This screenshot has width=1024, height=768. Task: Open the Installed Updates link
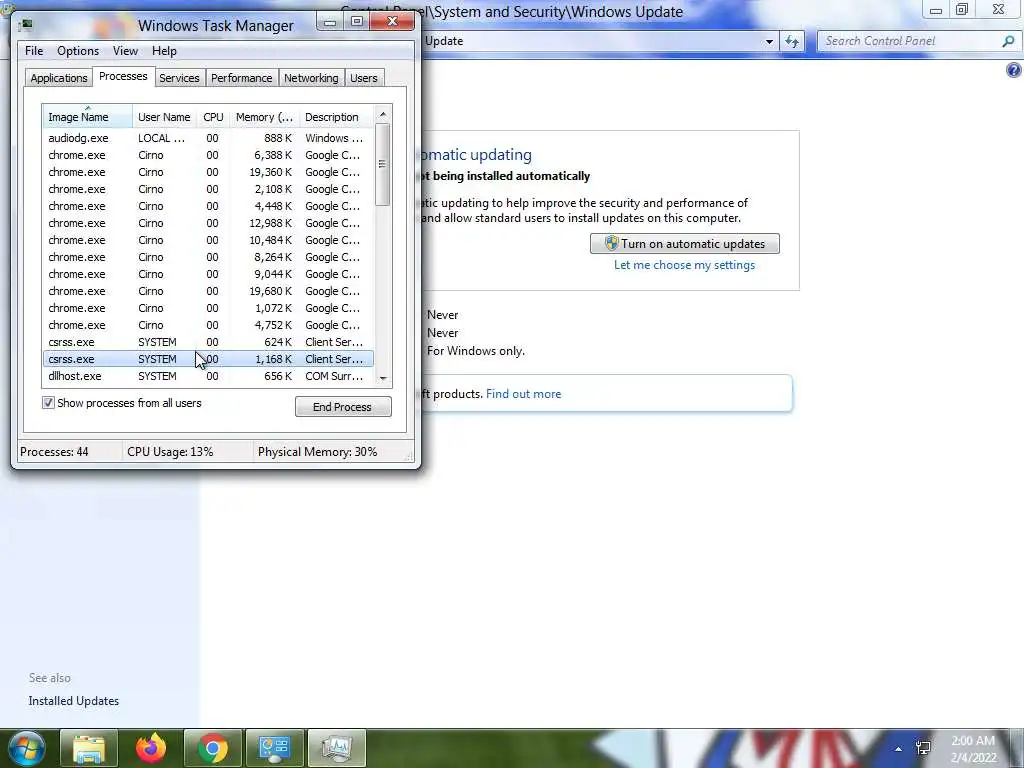coord(74,701)
